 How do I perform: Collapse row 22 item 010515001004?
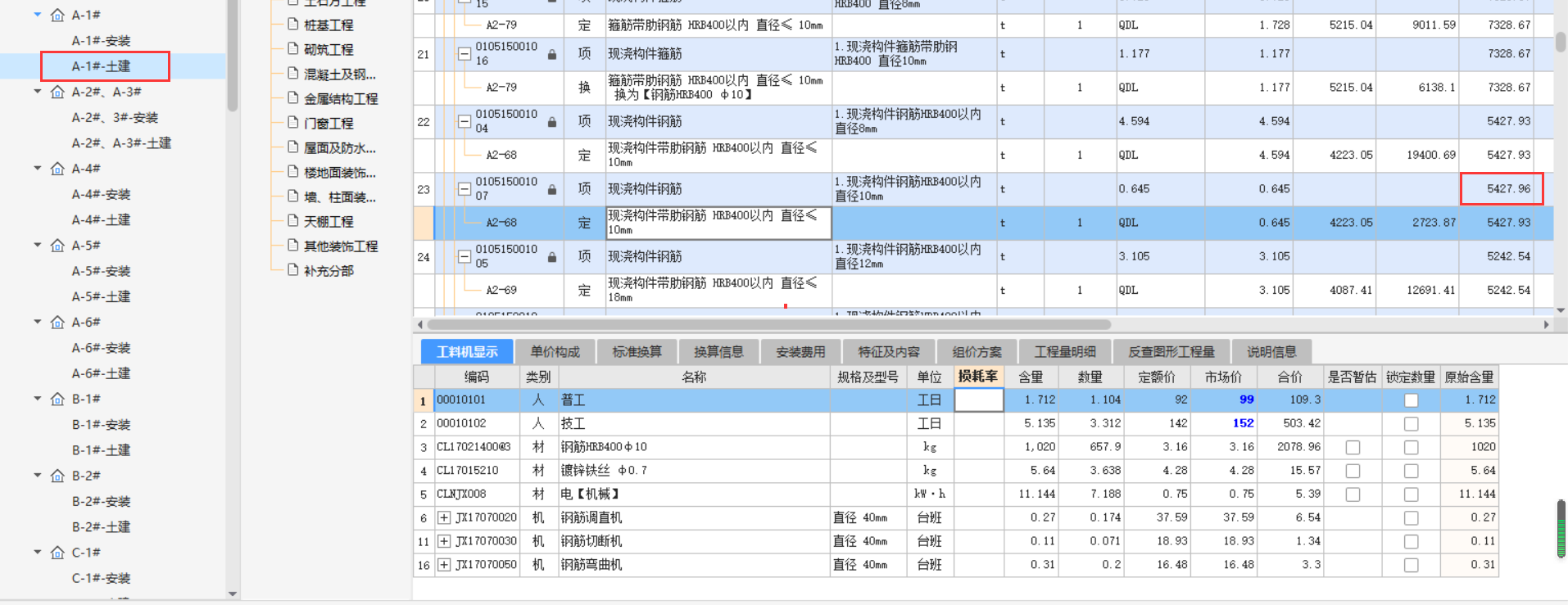pos(464,121)
